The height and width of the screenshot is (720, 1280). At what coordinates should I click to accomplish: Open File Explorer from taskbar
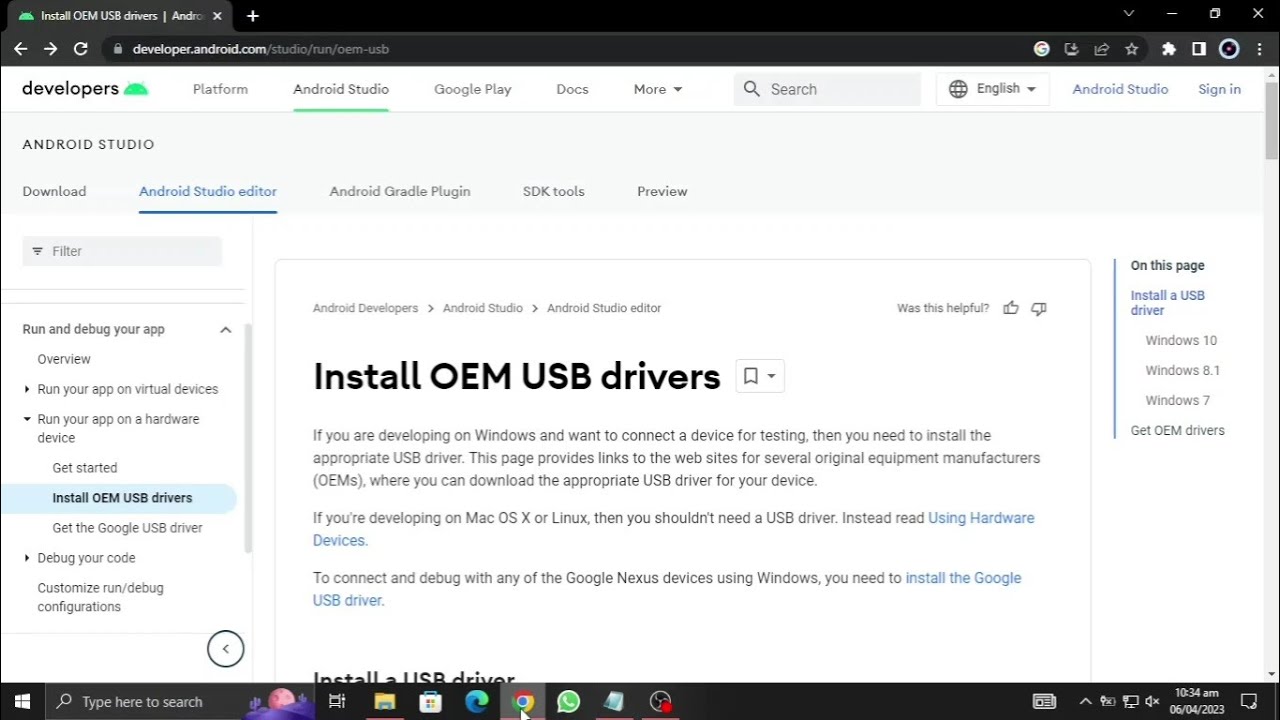pyautogui.click(x=385, y=702)
